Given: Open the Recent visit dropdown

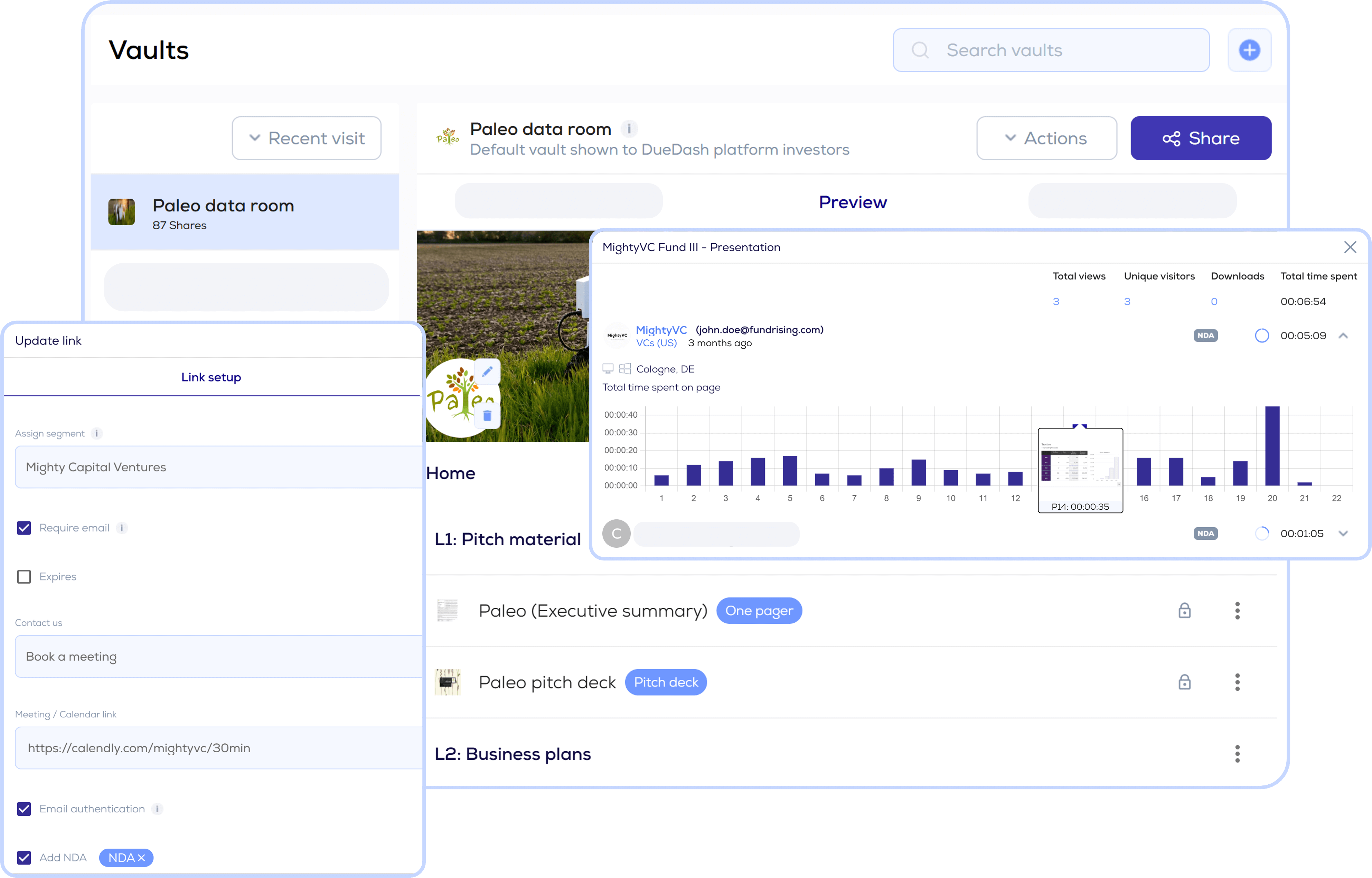Looking at the screenshot, I should point(306,138).
